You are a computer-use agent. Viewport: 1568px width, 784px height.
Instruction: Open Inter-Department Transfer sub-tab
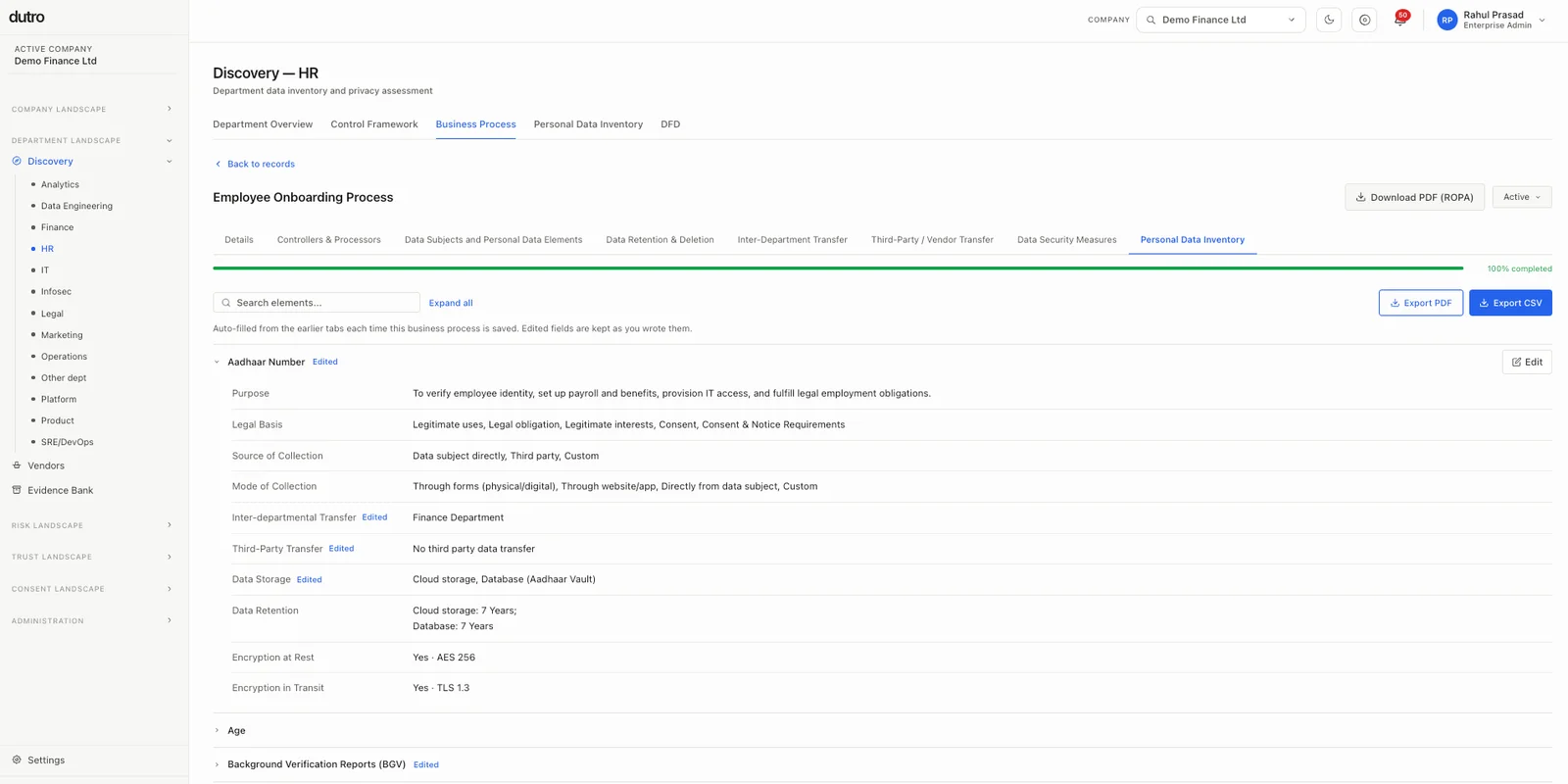(x=793, y=239)
